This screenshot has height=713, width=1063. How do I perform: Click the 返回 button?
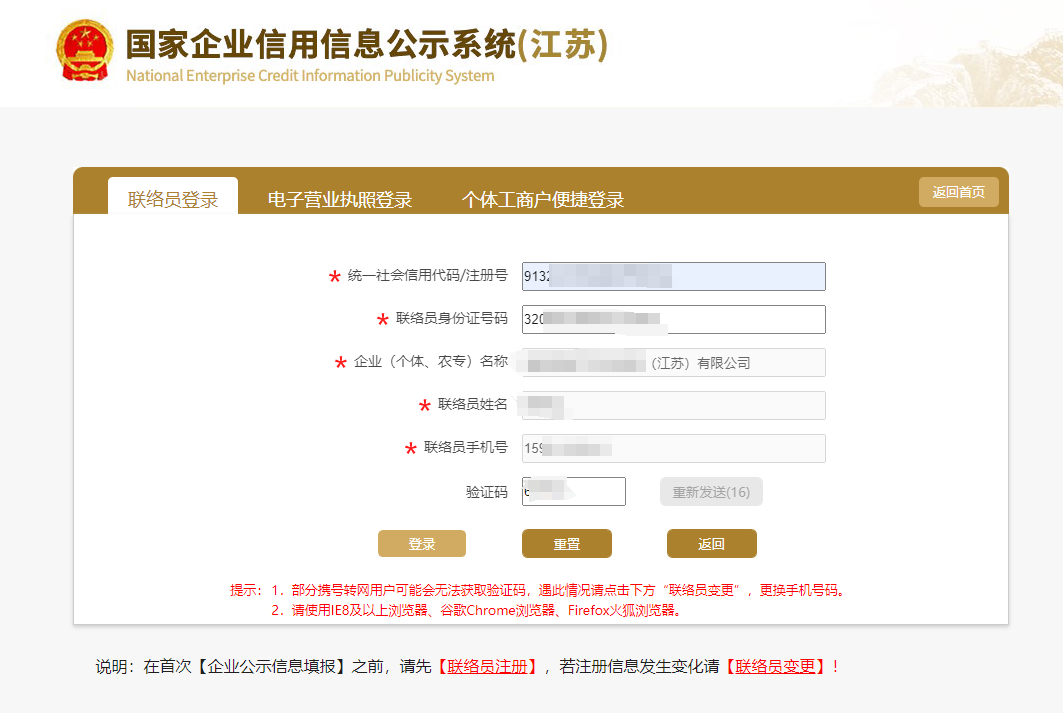[x=712, y=543]
